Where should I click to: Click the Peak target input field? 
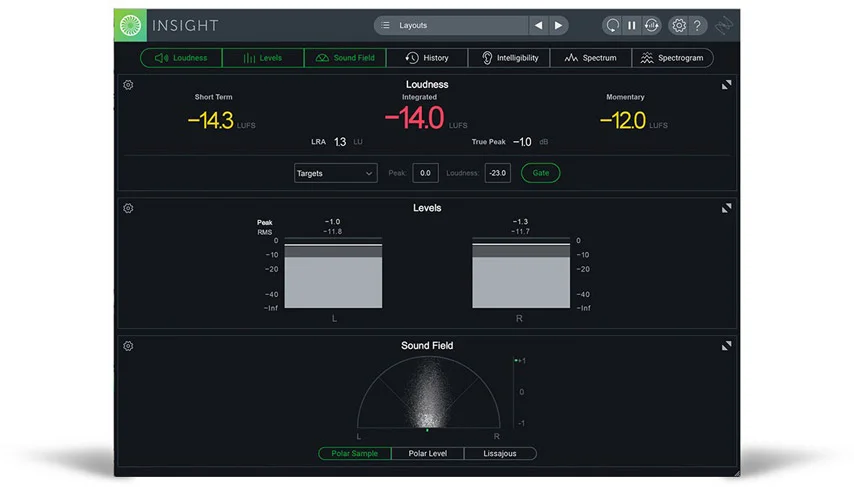(425, 173)
